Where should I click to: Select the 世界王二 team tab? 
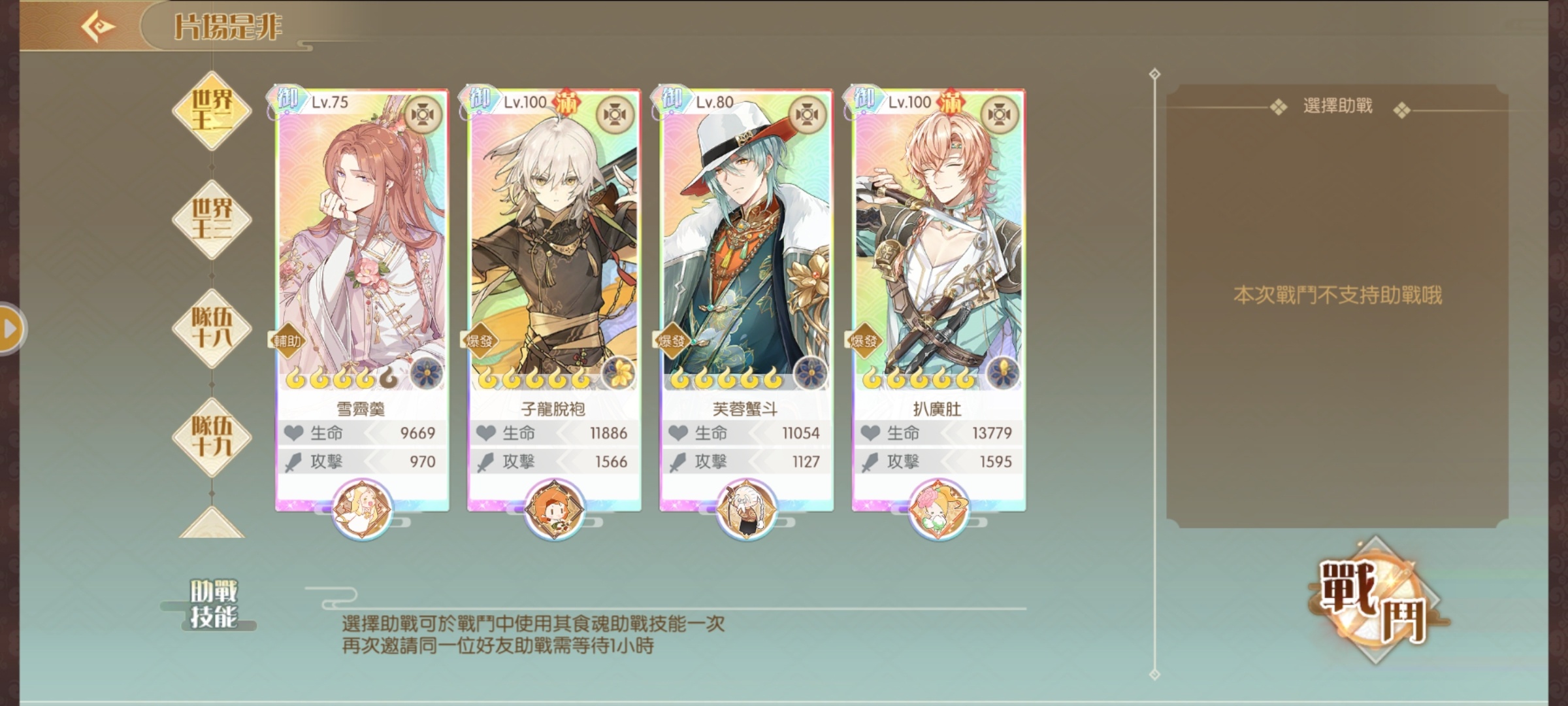[212, 110]
